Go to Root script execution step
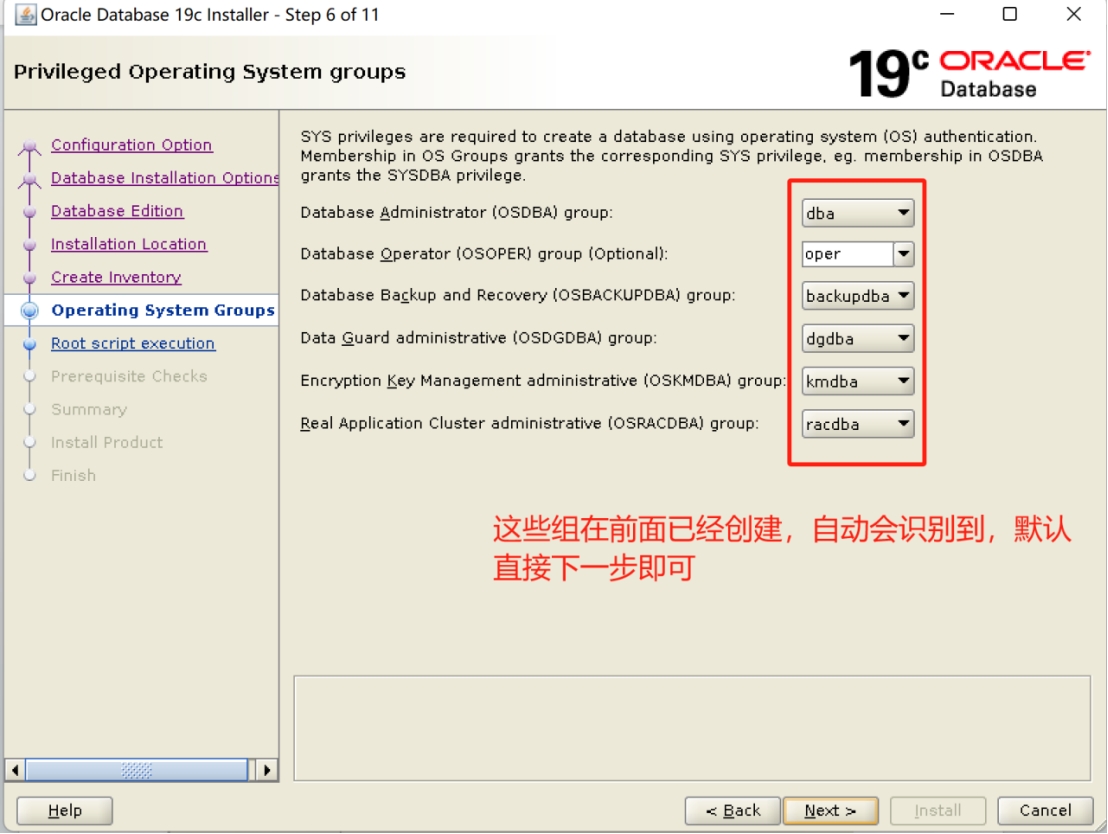This screenshot has width=1108, height=834. point(133,343)
